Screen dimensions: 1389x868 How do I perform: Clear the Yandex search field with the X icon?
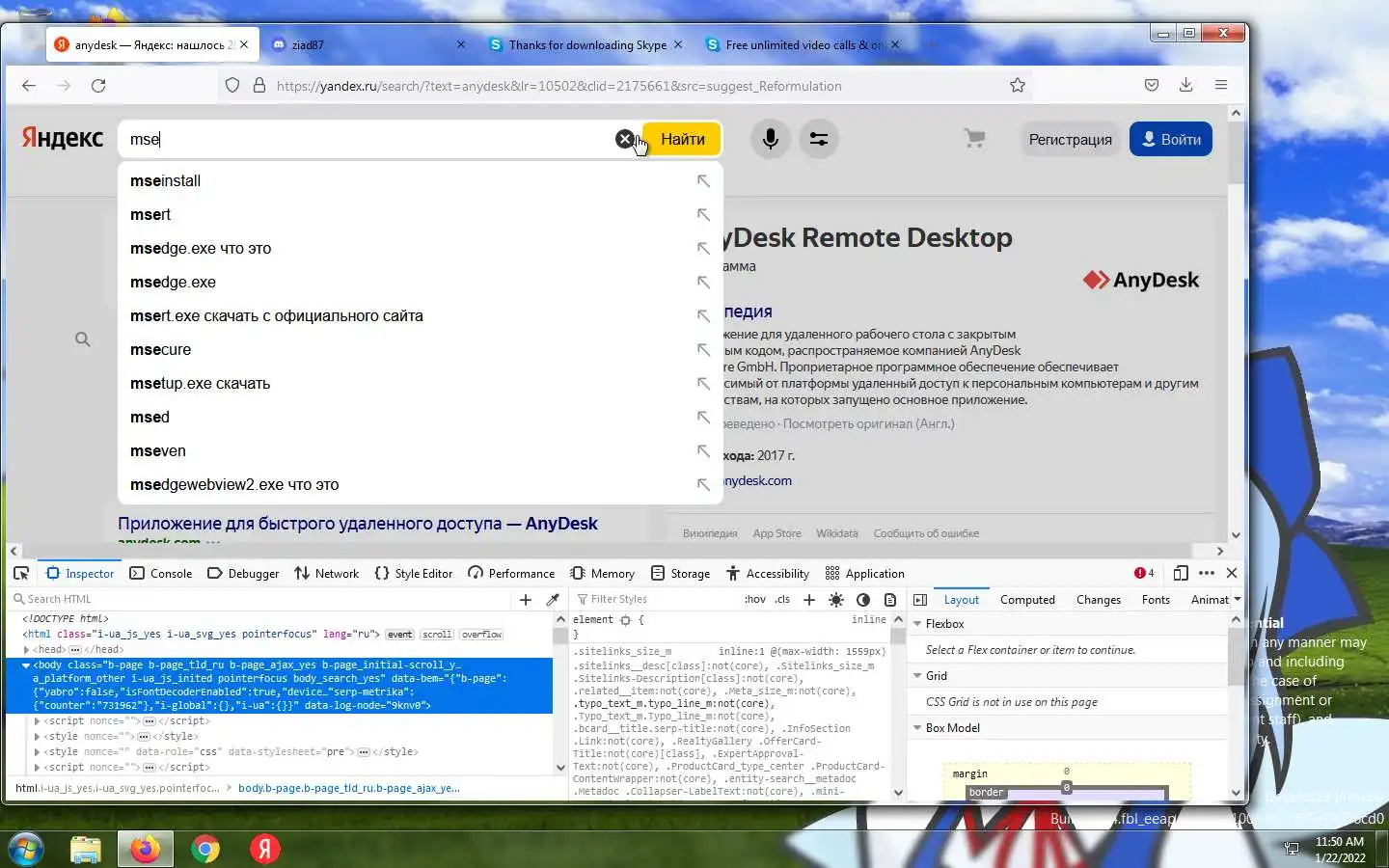624,139
